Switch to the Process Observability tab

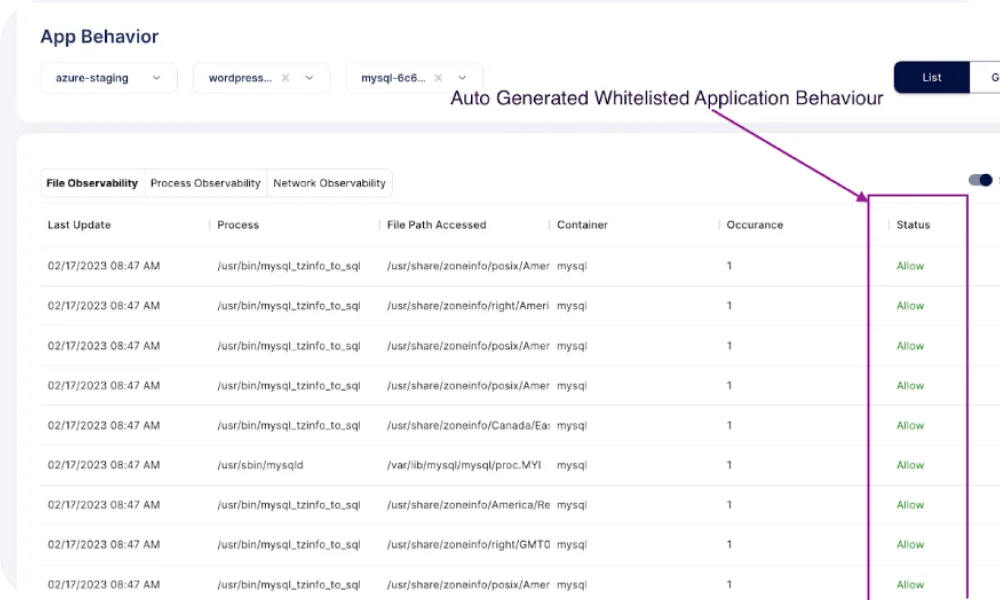(x=205, y=183)
